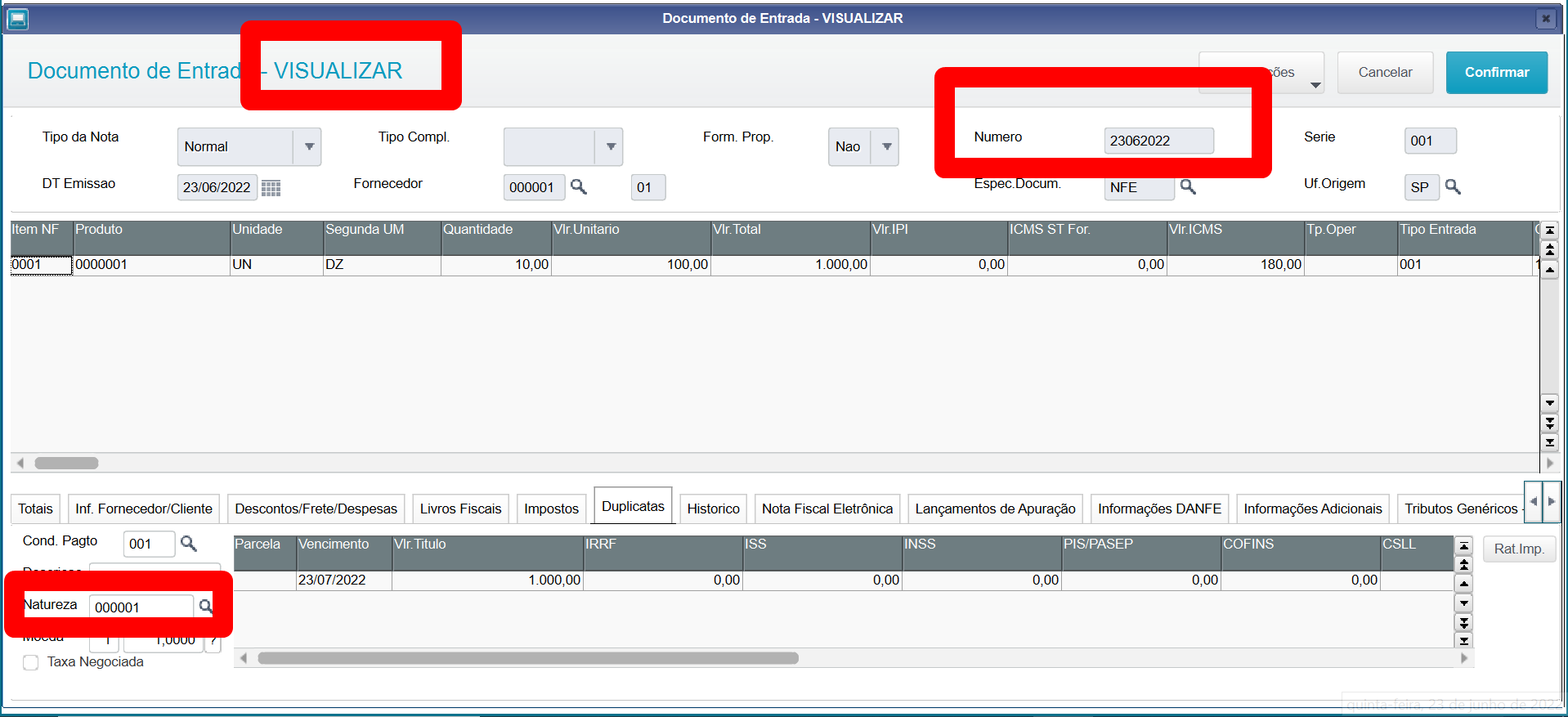Screen dimensions: 1568x717
Task: Click the Cond. Pagto field 001
Action: pyautogui.click(x=149, y=544)
